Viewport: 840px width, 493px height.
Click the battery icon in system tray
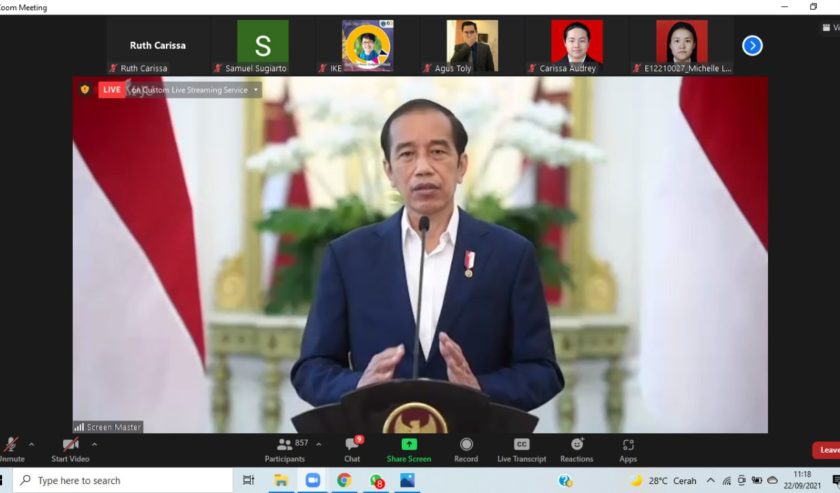757,481
